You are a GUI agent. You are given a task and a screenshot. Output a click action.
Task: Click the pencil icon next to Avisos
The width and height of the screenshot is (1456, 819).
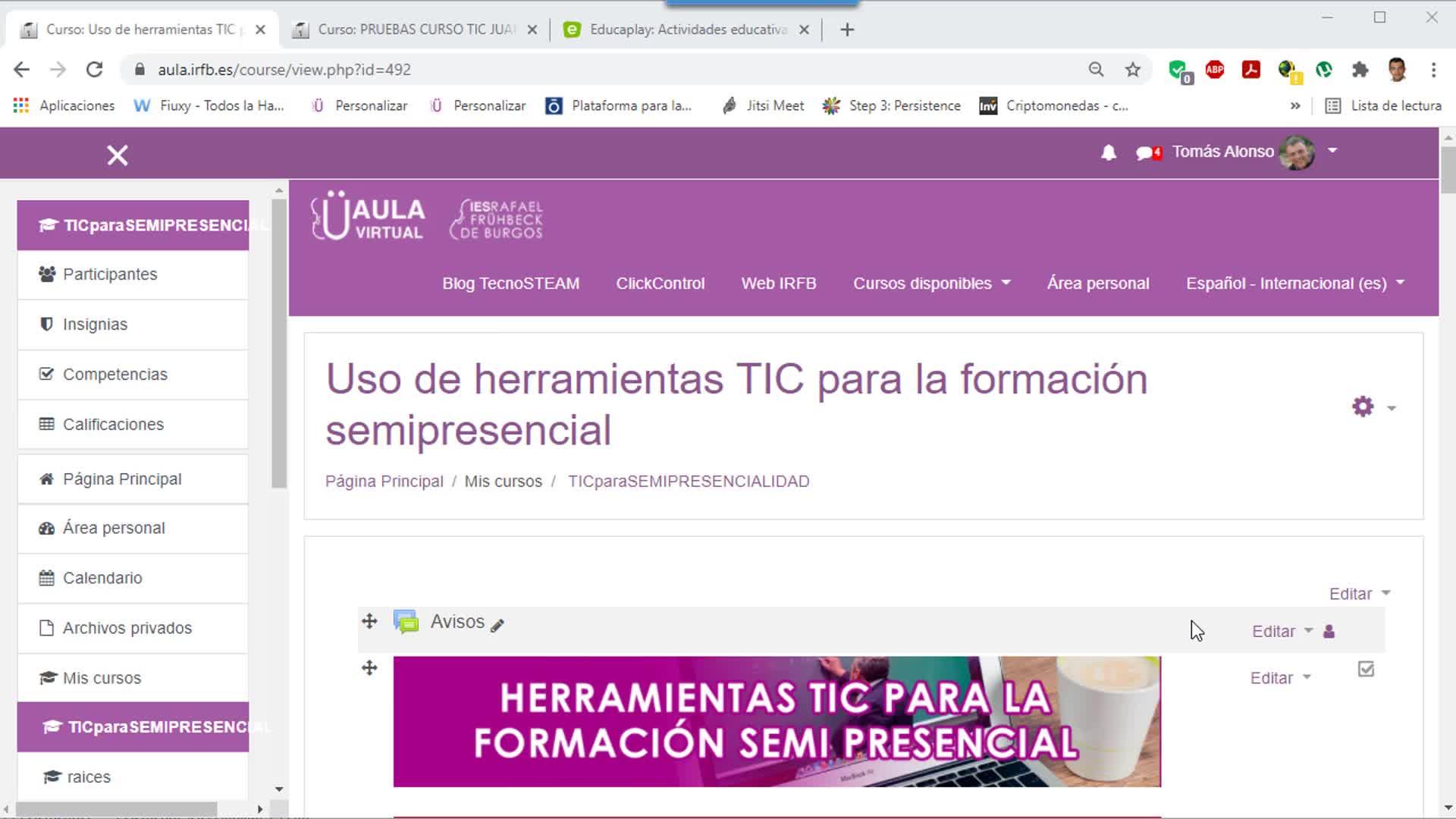(497, 625)
